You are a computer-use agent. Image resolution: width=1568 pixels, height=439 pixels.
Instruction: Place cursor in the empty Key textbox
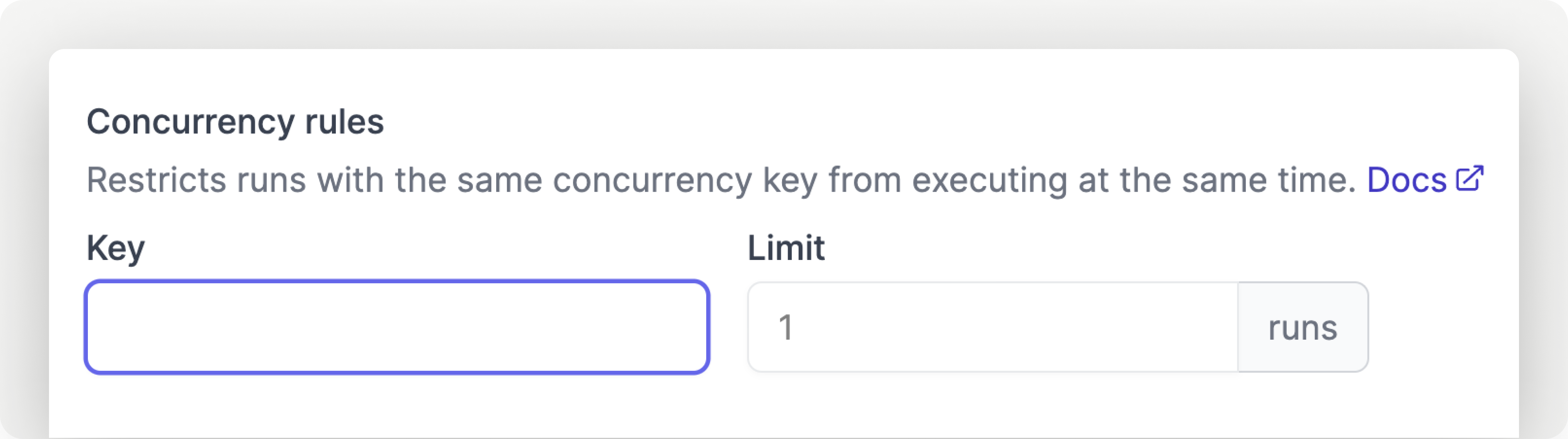tap(398, 327)
